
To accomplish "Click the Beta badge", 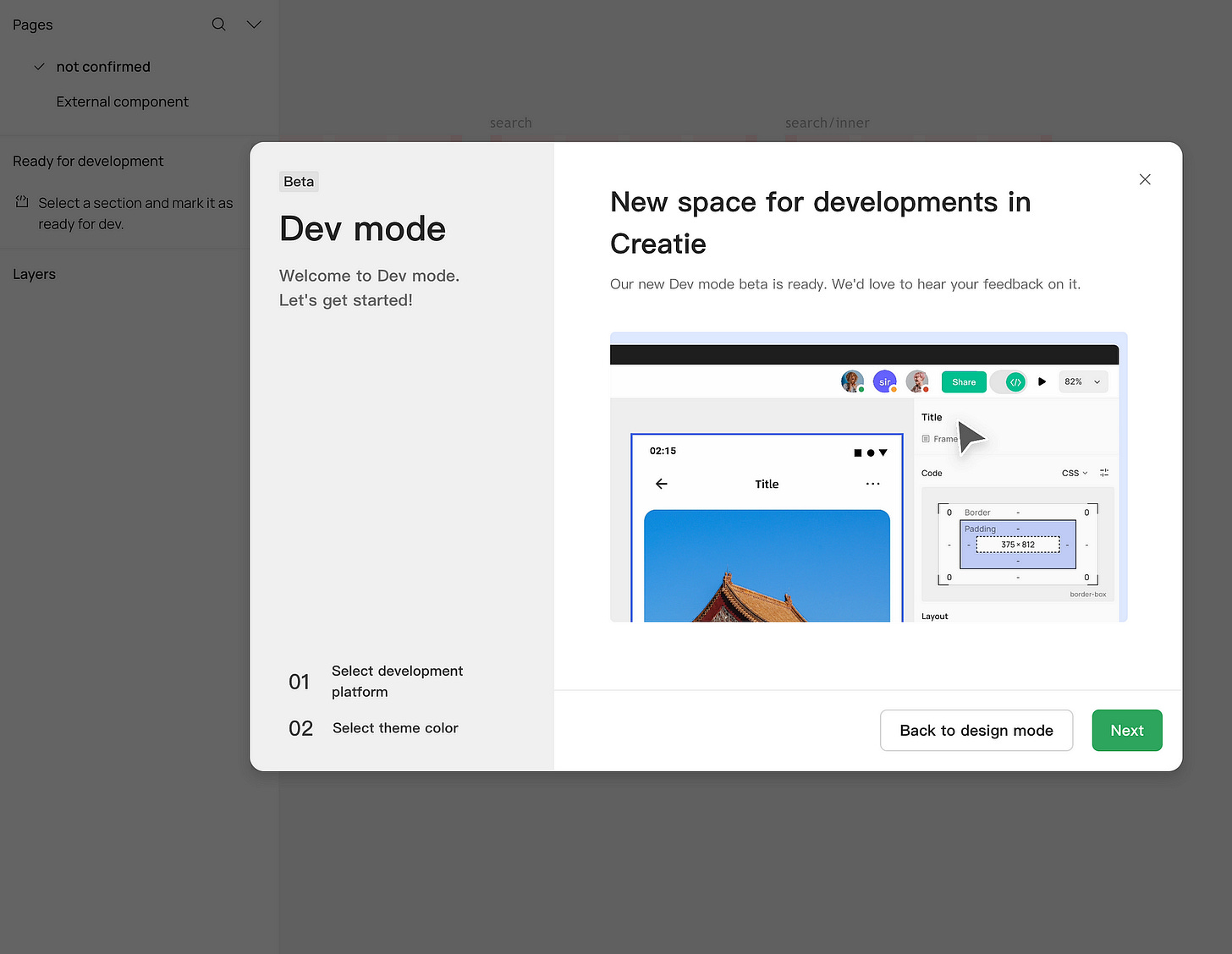I will tap(299, 181).
